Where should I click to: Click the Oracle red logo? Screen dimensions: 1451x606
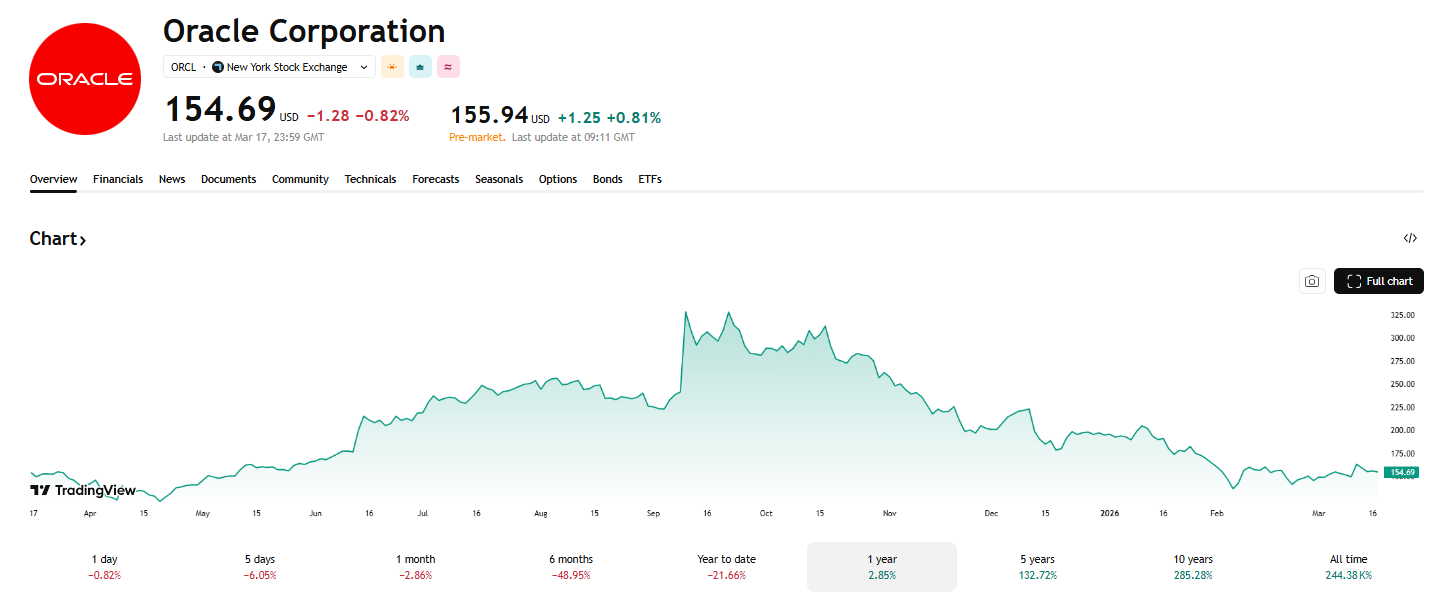[83, 78]
